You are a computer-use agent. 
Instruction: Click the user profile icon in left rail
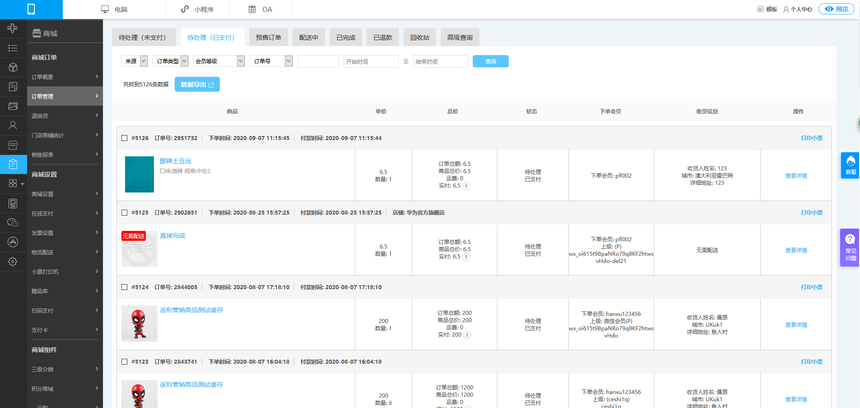(x=13, y=126)
